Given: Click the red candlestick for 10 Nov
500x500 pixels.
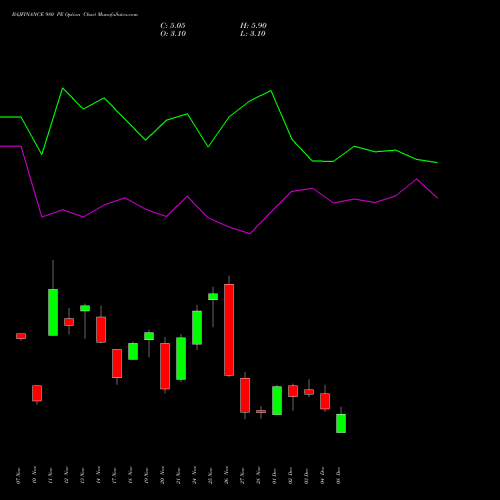Looking at the screenshot, I should pos(37,393).
